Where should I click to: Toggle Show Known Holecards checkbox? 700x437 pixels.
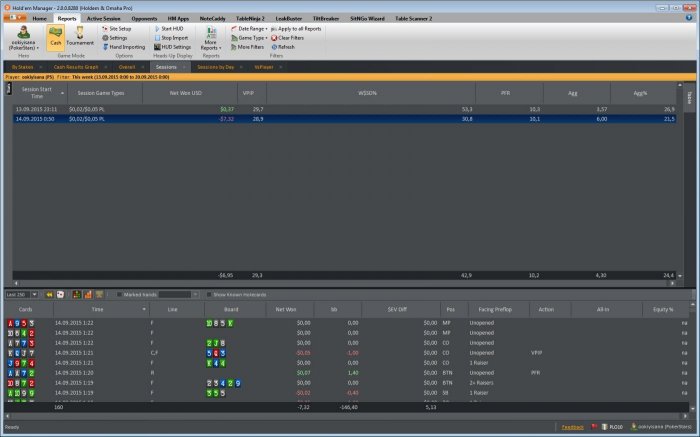pos(209,295)
